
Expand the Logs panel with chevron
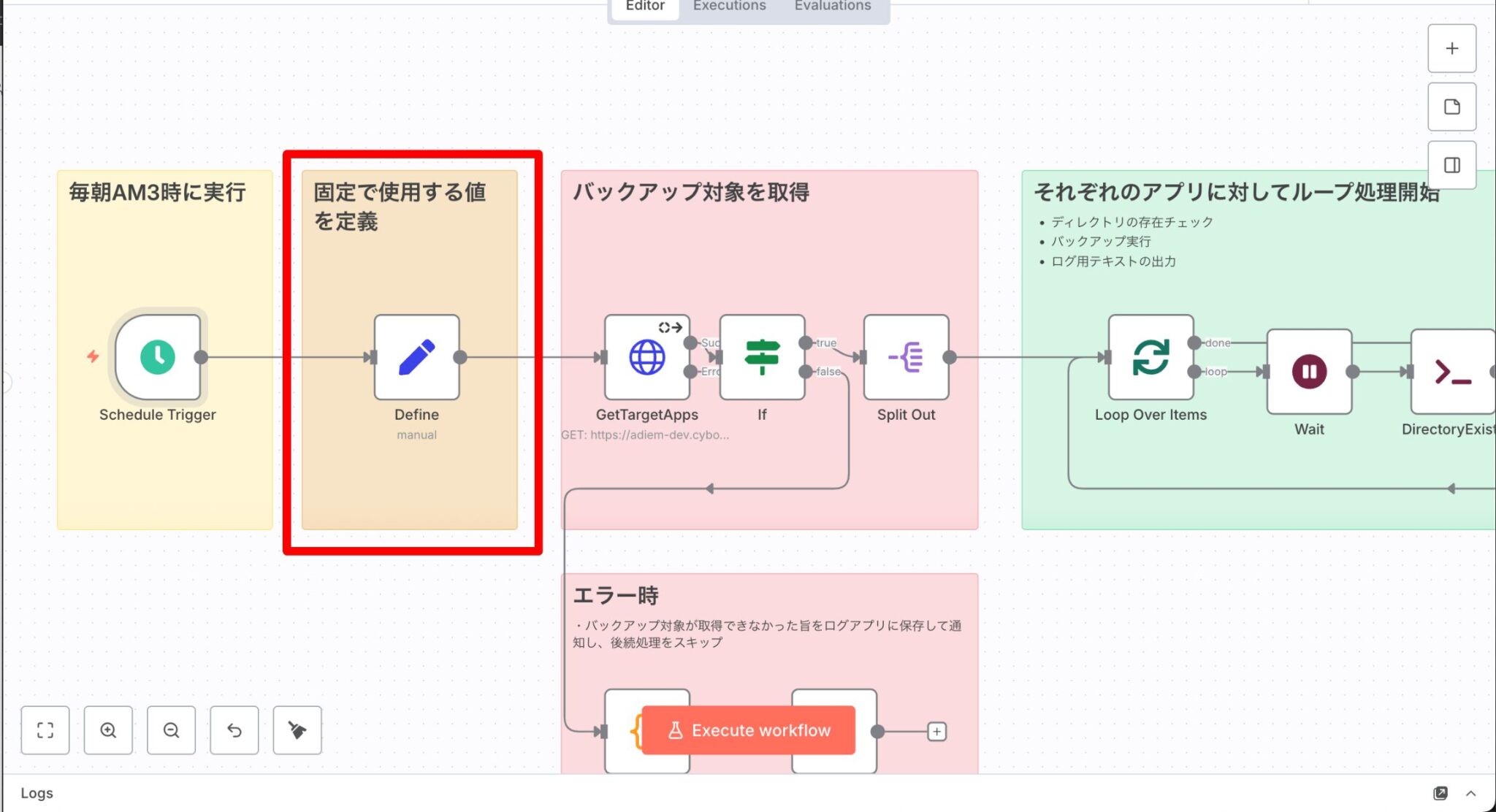pyautogui.click(x=1470, y=793)
